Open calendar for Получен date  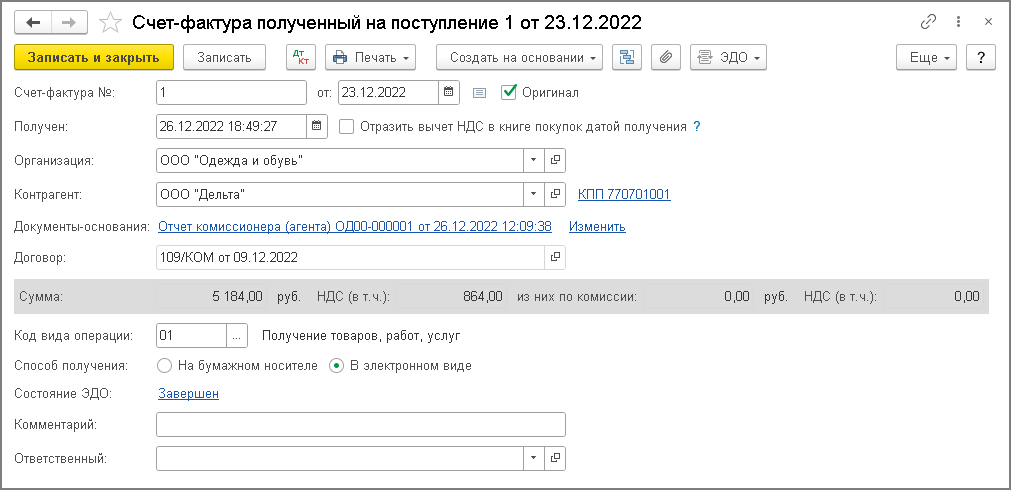(317, 126)
